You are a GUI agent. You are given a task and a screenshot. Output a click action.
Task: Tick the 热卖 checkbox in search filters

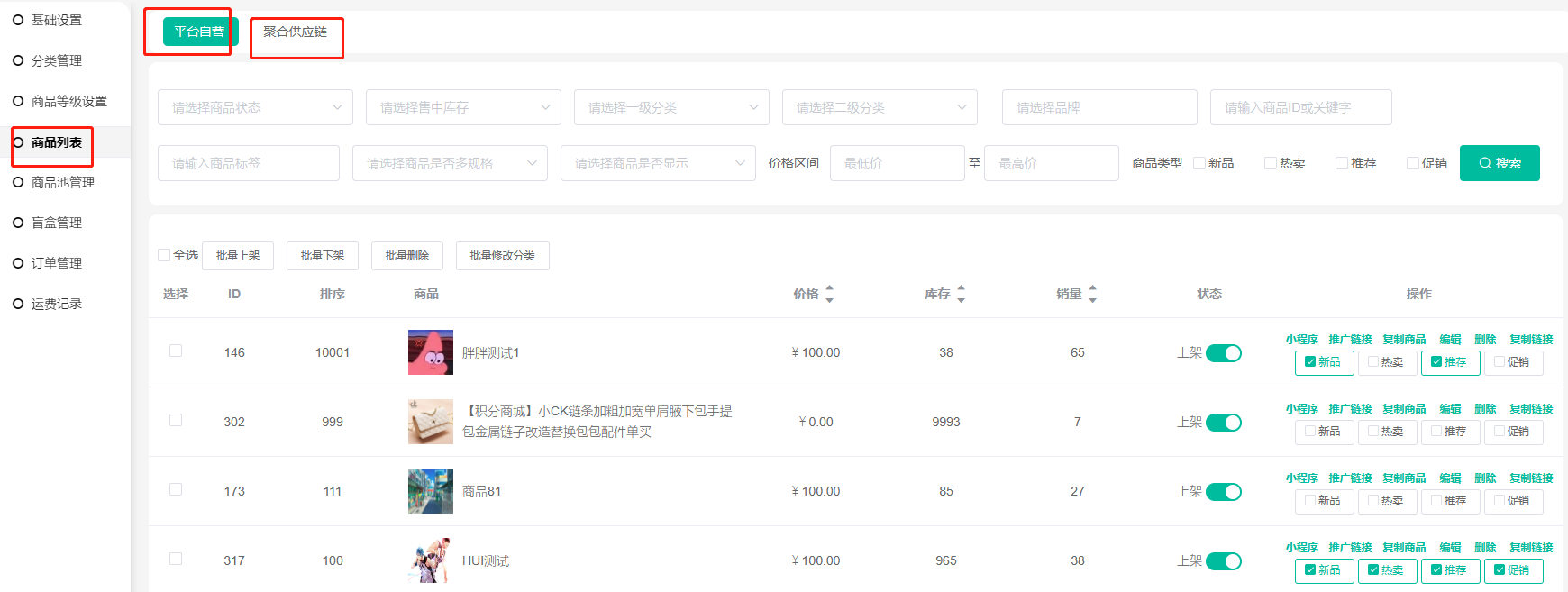pos(1270,163)
